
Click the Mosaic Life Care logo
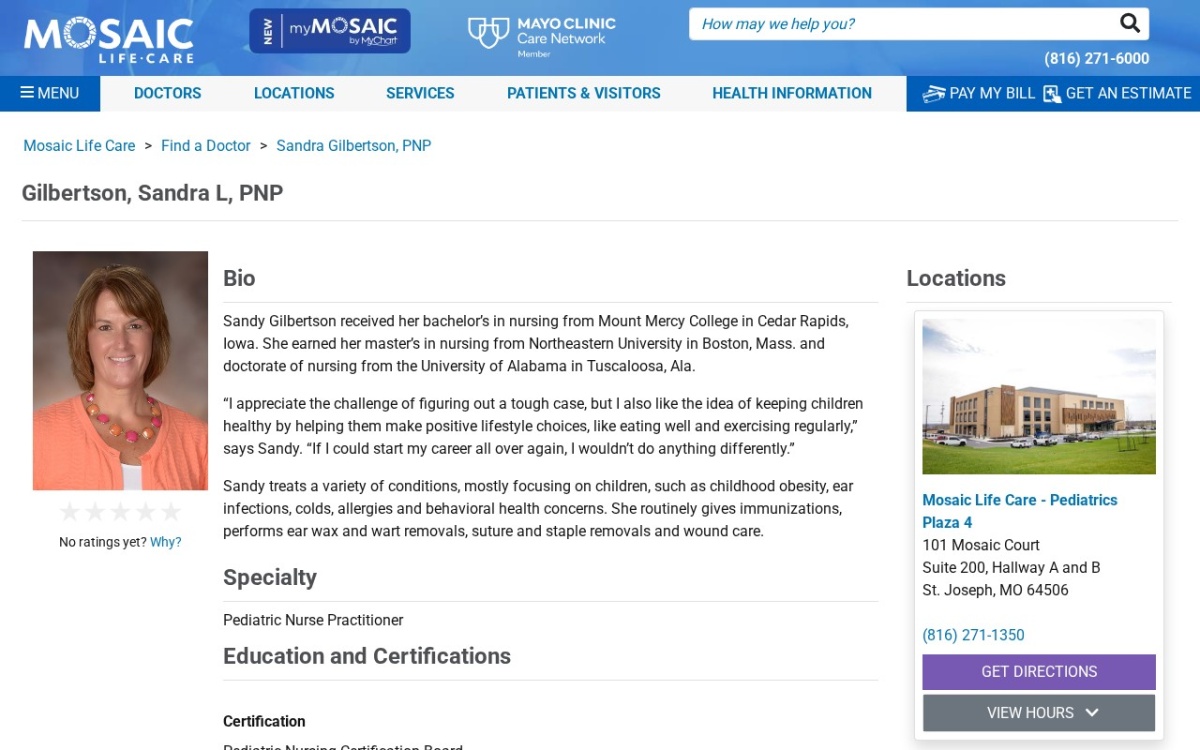tap(108, 39)
